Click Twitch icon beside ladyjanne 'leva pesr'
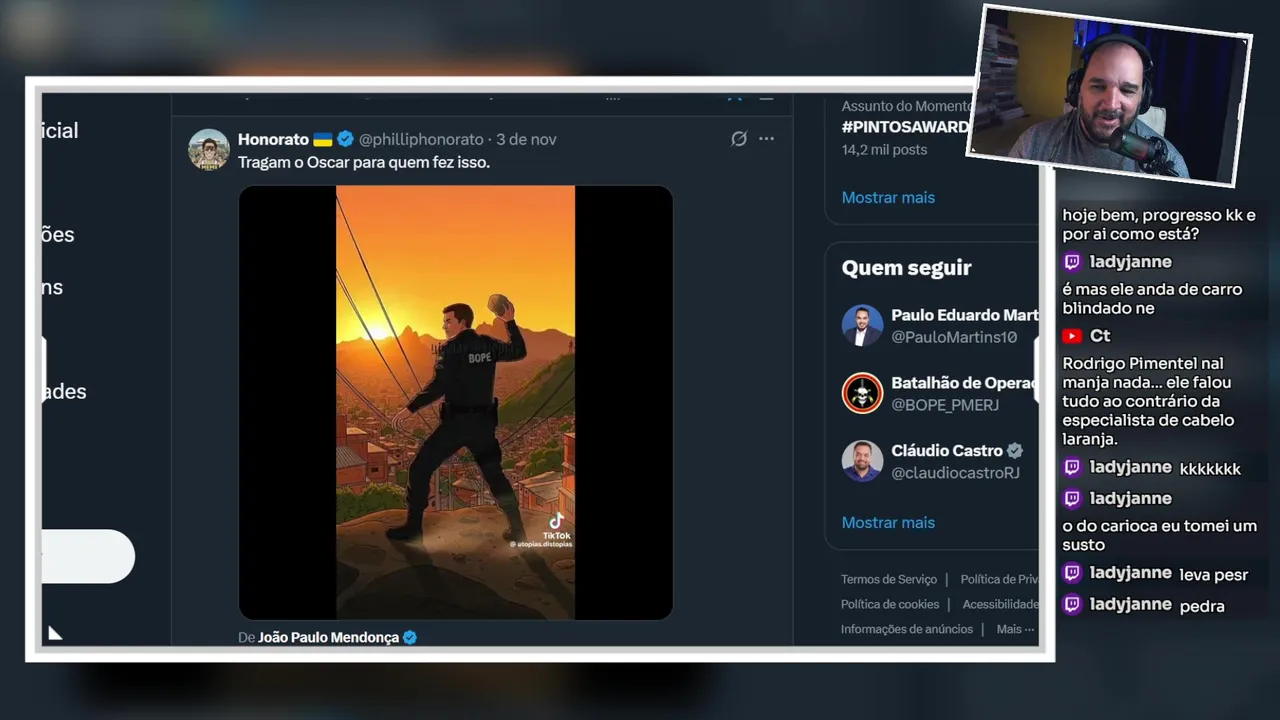Screen dimensions: 1280x720 pyautogui.click(x=1072, y=573)
